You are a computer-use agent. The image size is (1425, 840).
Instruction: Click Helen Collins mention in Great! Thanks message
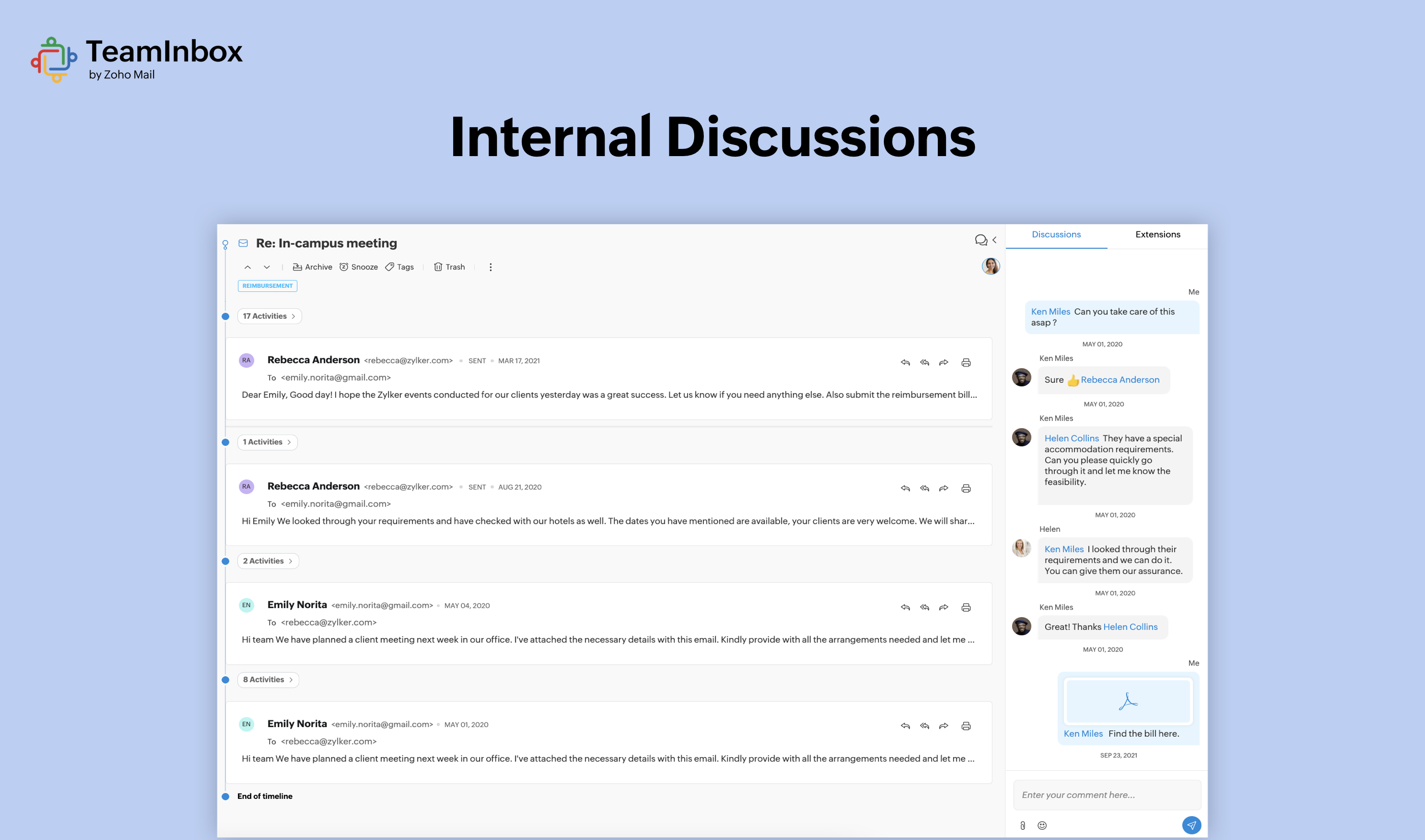(1130, 626)
